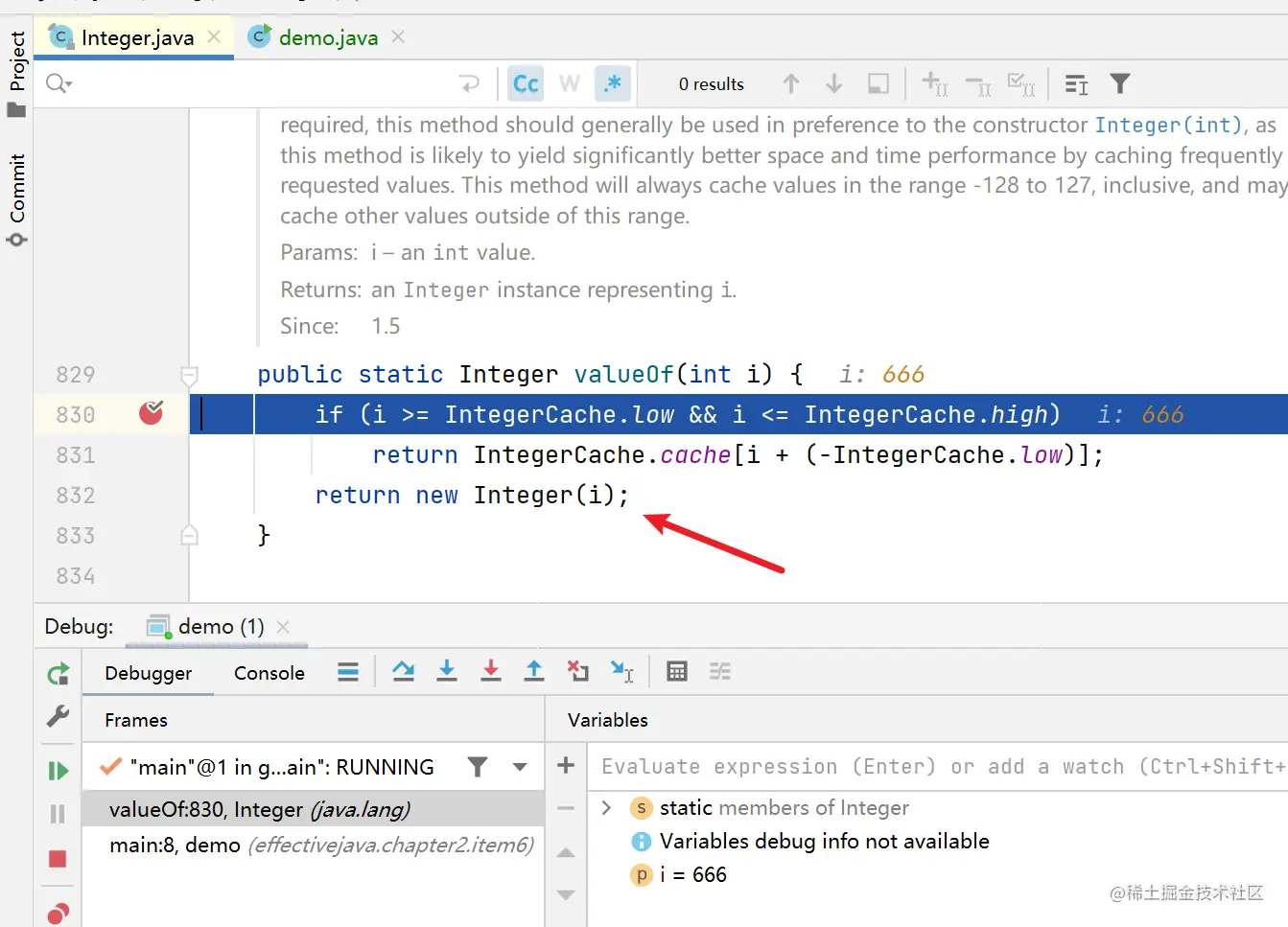Open search history via magnifier icon

pyautogui.click(x=59, y=83)
